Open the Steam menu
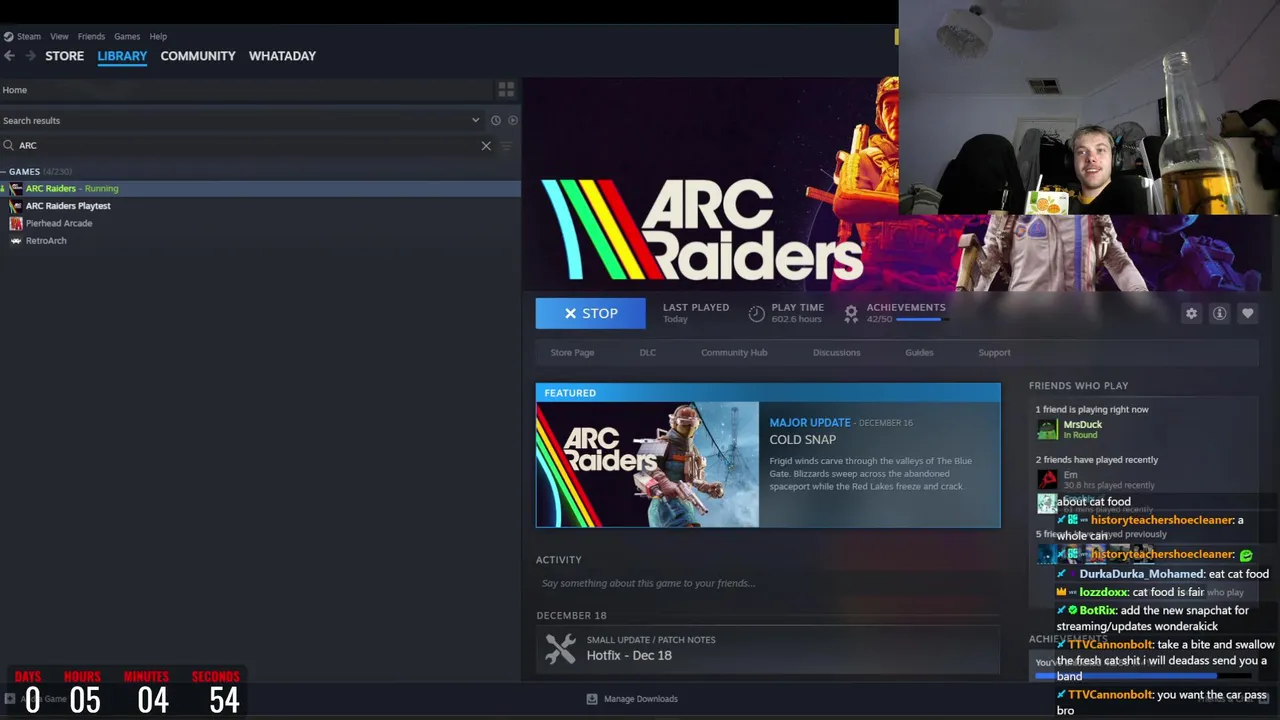This screenshot has width=1280, height=720. point(29,36)
